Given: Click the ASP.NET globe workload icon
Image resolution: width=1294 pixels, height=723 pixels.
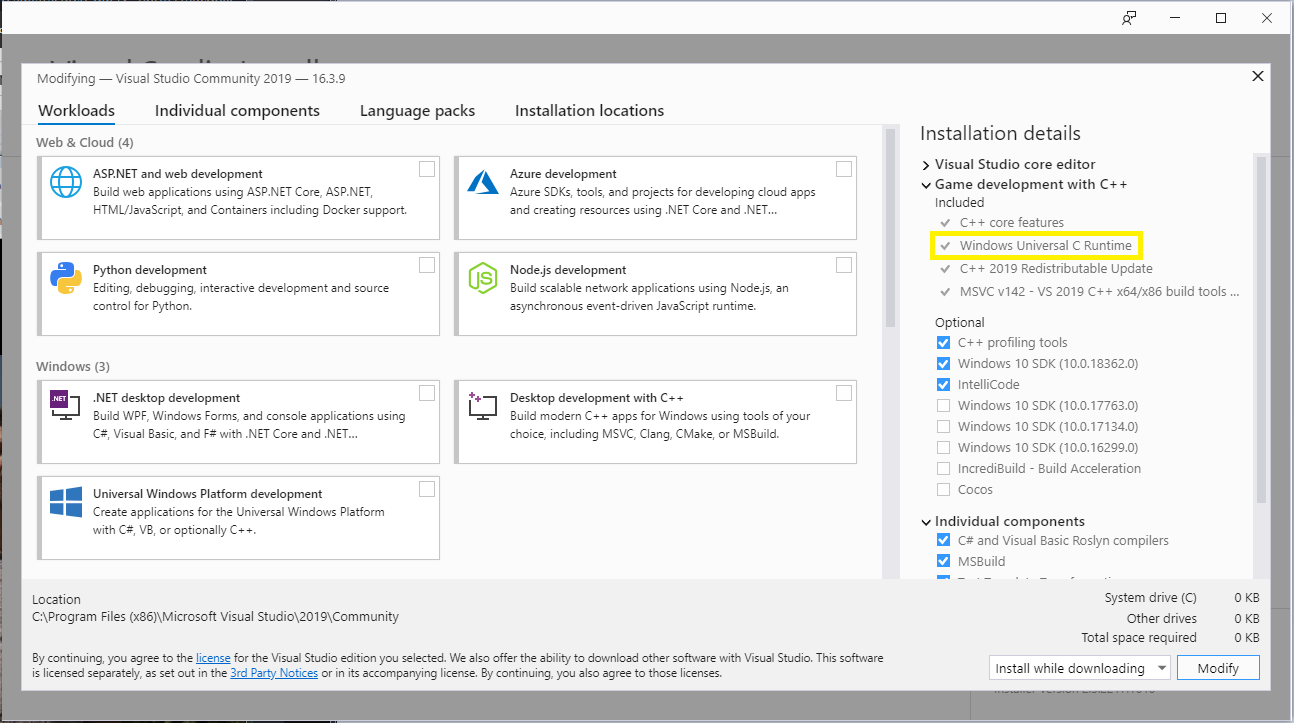Looking at the screenshot, I should pyautogui.click(x=66, y=184).
